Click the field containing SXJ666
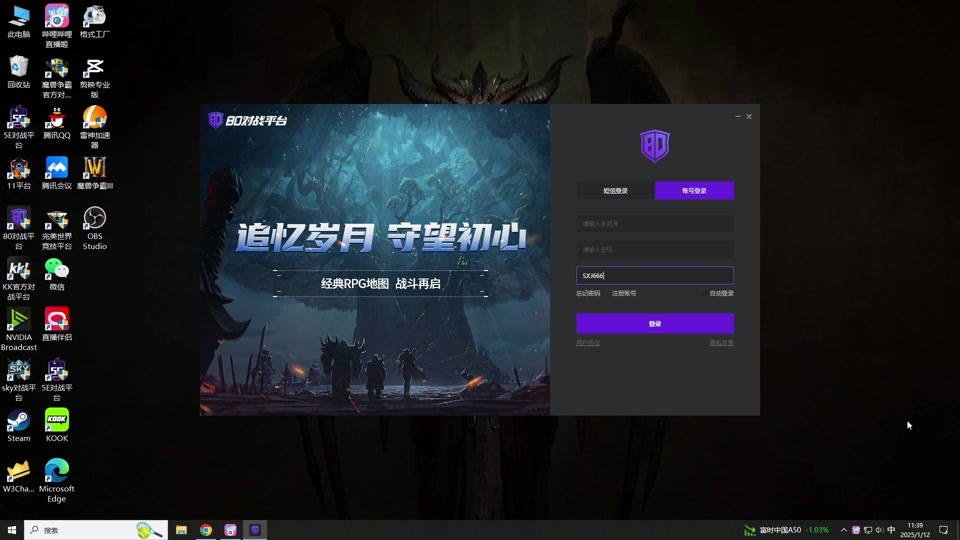Screen dimensions: 960x540 click(x=654, y=276)
